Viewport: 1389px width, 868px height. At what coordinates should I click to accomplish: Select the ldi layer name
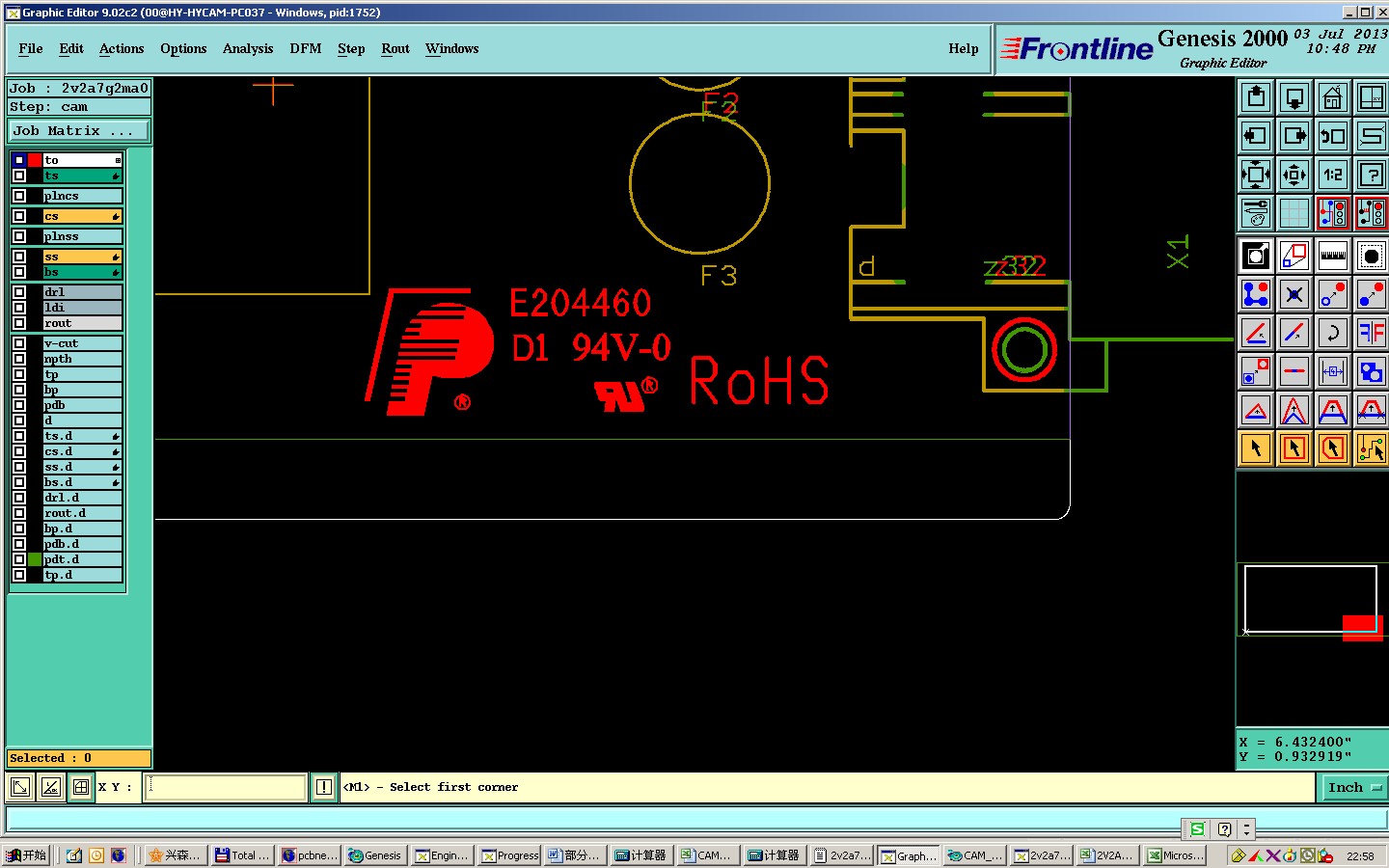(x=83, y=308)
